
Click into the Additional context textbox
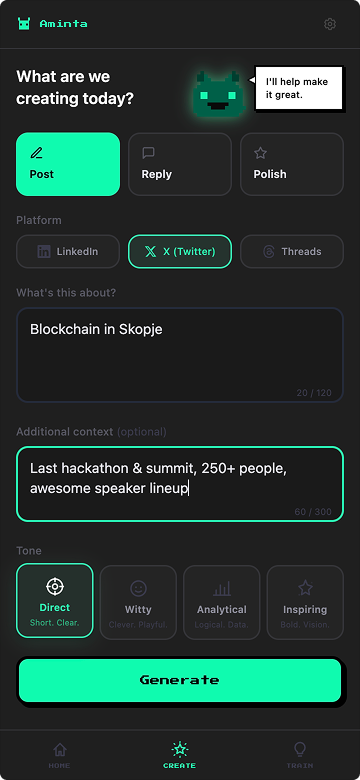coord(180,484)
